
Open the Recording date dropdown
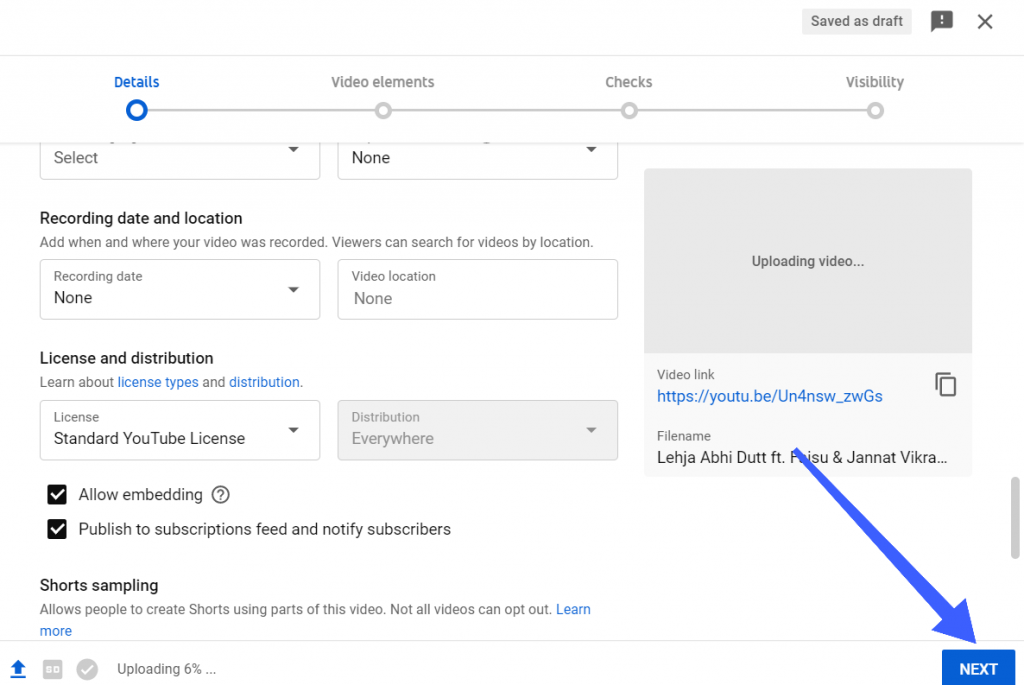[x=180, y=290]
